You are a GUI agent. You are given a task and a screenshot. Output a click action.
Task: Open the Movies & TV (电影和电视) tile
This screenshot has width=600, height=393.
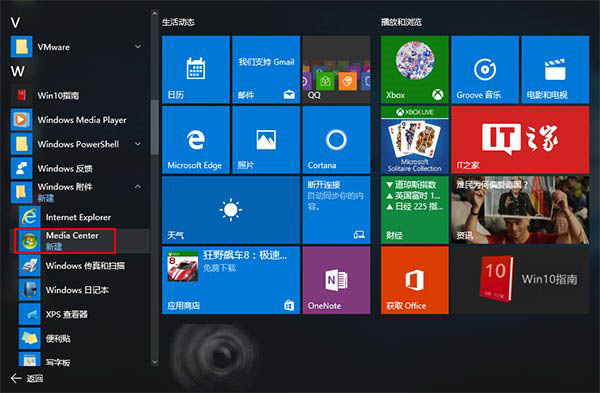click(x=555, y=70)
